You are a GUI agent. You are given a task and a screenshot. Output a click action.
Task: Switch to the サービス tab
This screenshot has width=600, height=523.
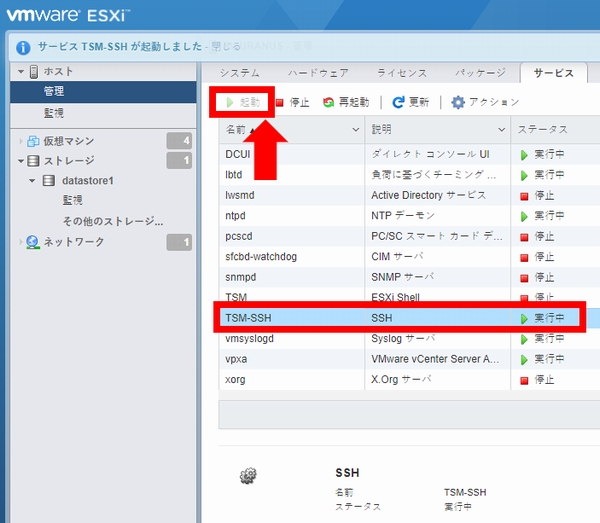pyautogui.click(x=553, y=73)
